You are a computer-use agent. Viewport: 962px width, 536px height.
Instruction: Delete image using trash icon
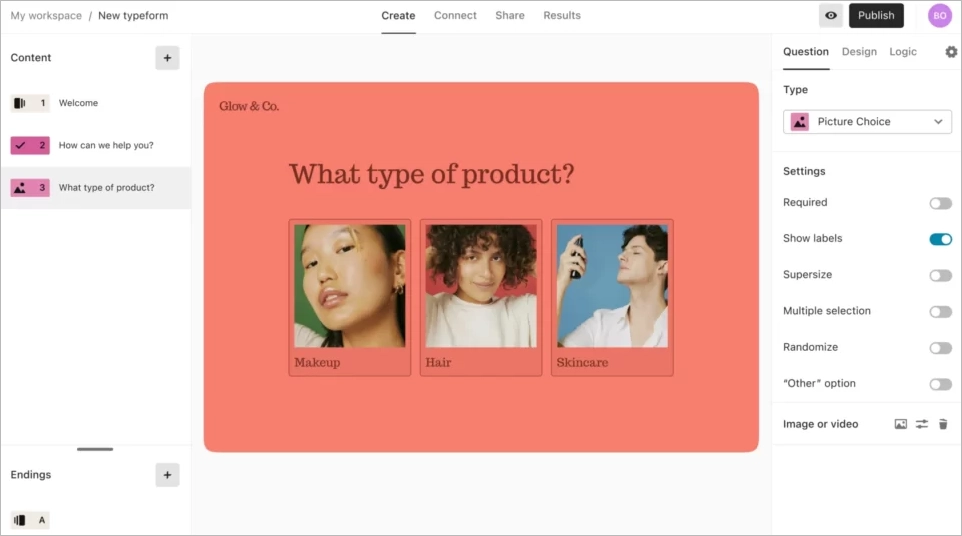click(942, 424)
